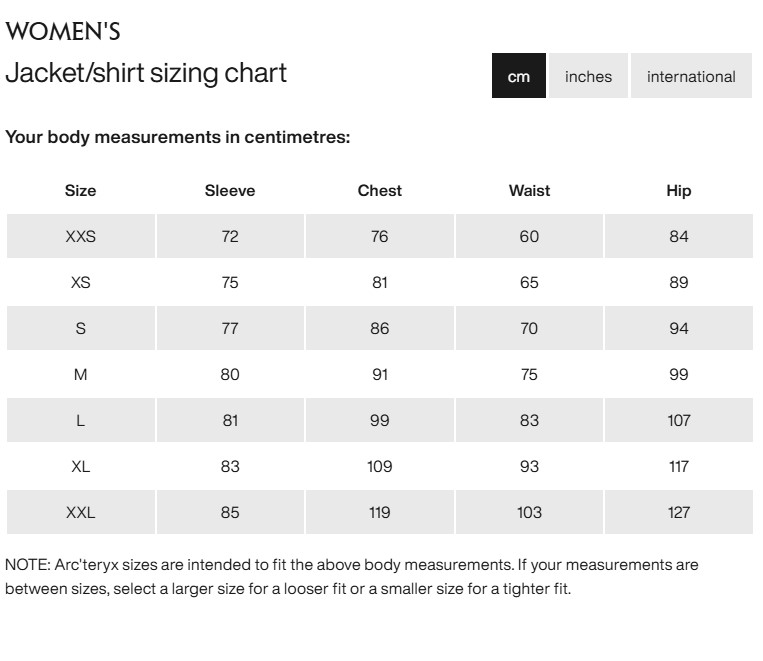Click the Hip column header

coord(679,191)
